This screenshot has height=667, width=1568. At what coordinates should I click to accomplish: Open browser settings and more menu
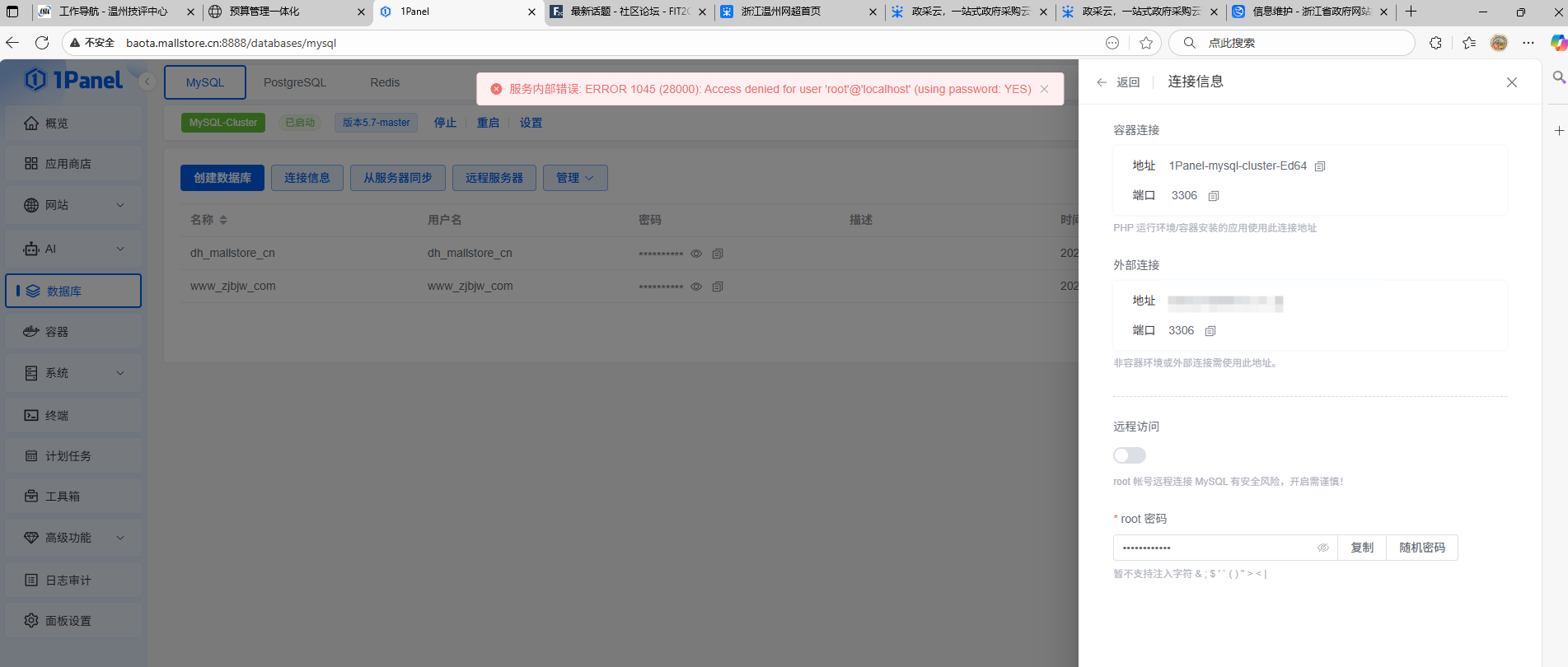click(x=1528, y=43)
